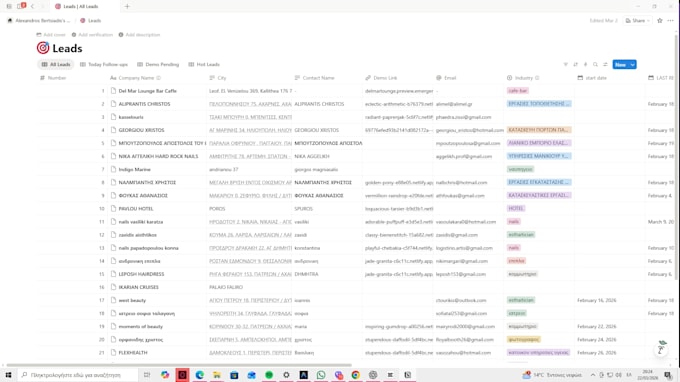
Task: Open the sort icon in database toolbar
Action: pyautogui.click(x=575, y=65)
